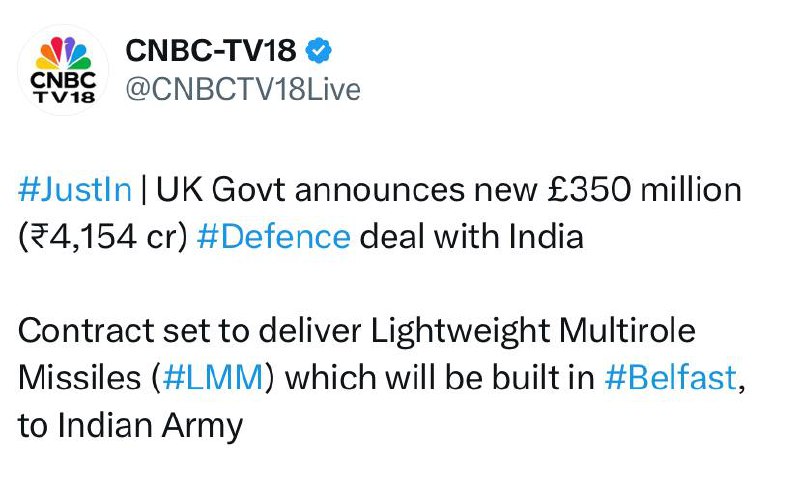The image size is (800, 489).
Task: Click the CNBC-TV18 profile avatar
Action: coord(64,69)
